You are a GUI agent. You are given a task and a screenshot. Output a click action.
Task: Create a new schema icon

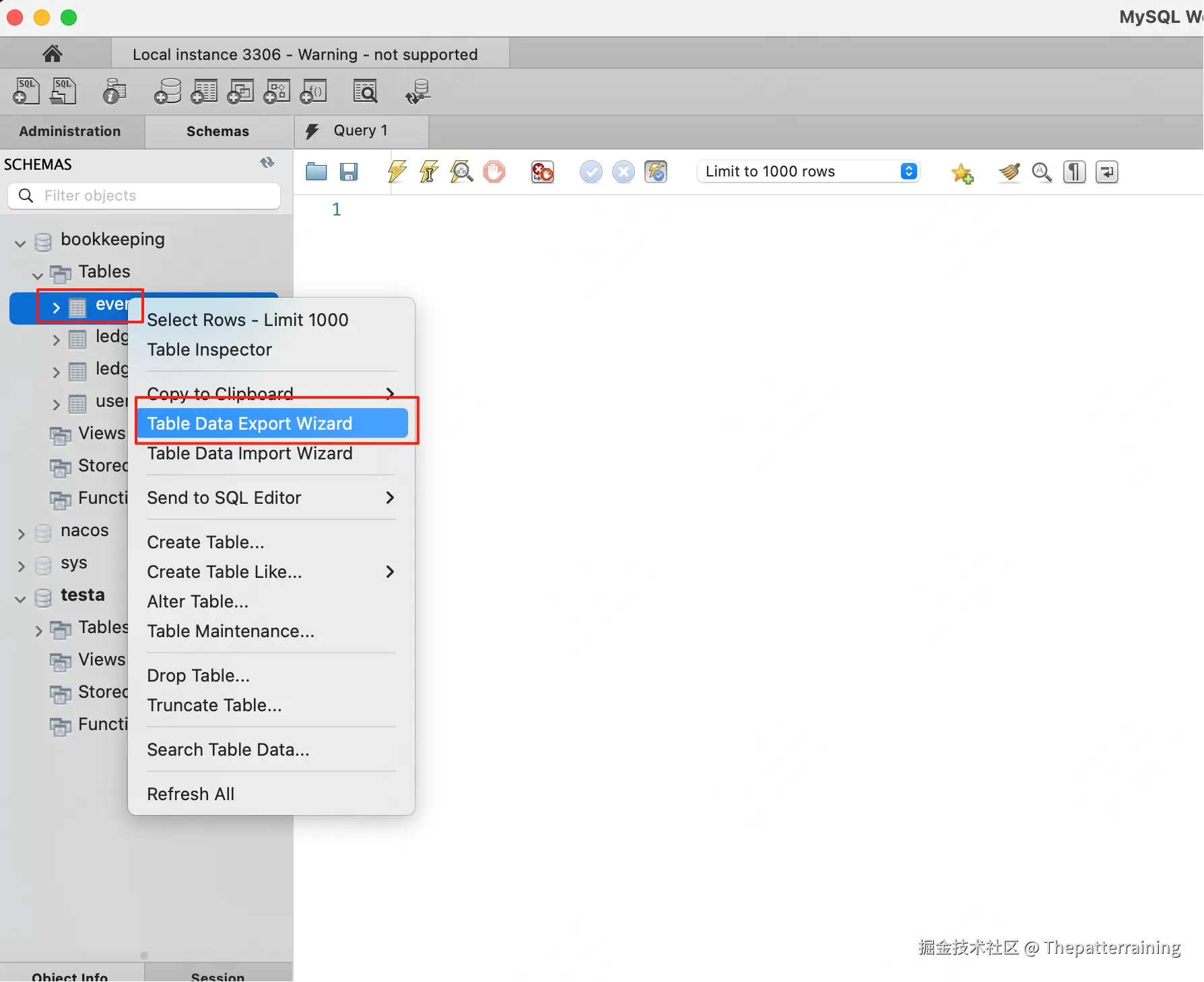click(x=168, y=91)
